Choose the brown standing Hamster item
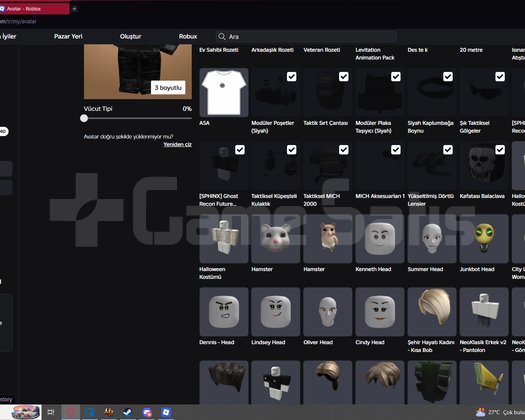This screenshot has height=420, width=525. (x=328, y=238)
